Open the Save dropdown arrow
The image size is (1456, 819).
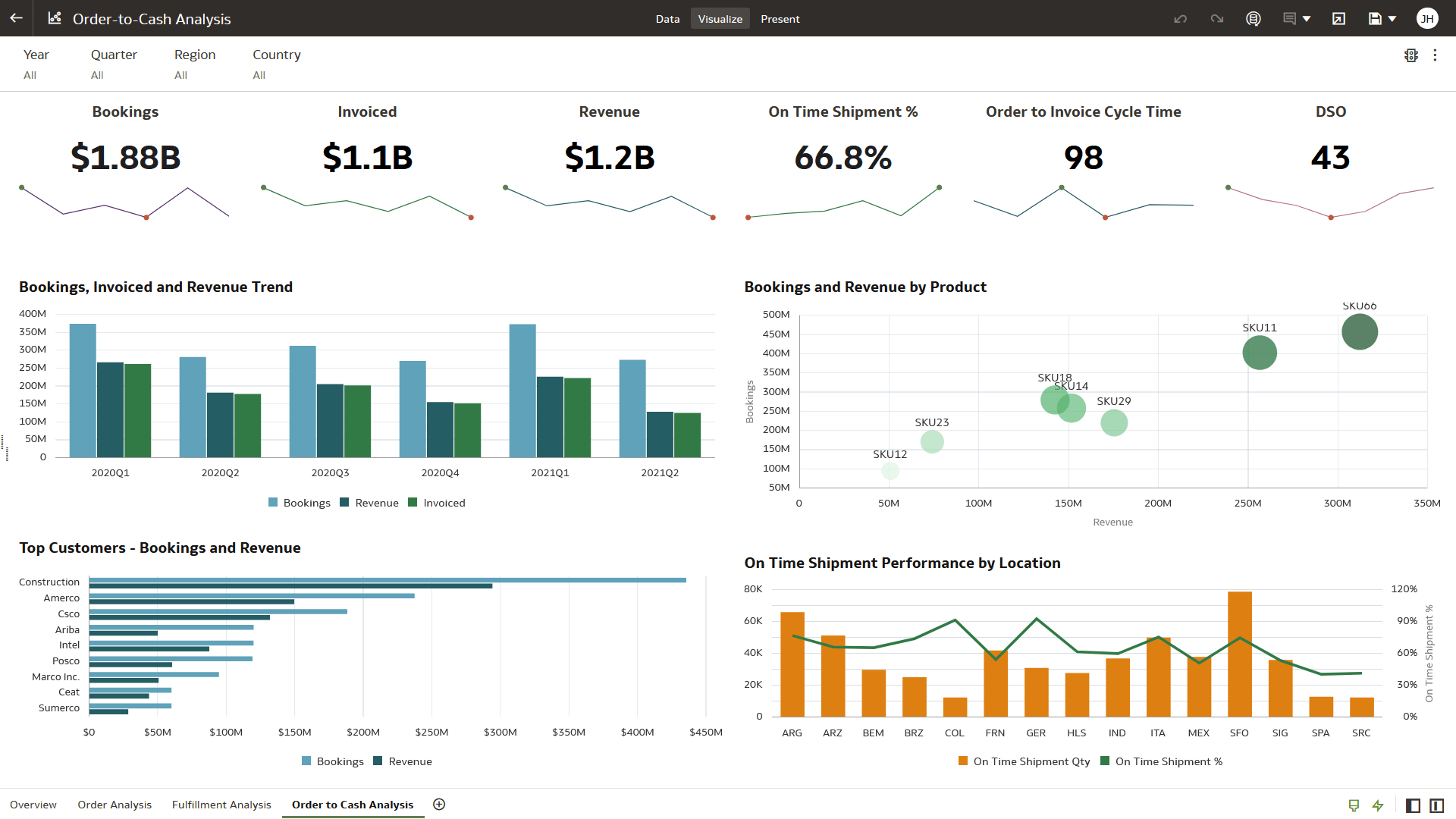(x=1392, y=18)
